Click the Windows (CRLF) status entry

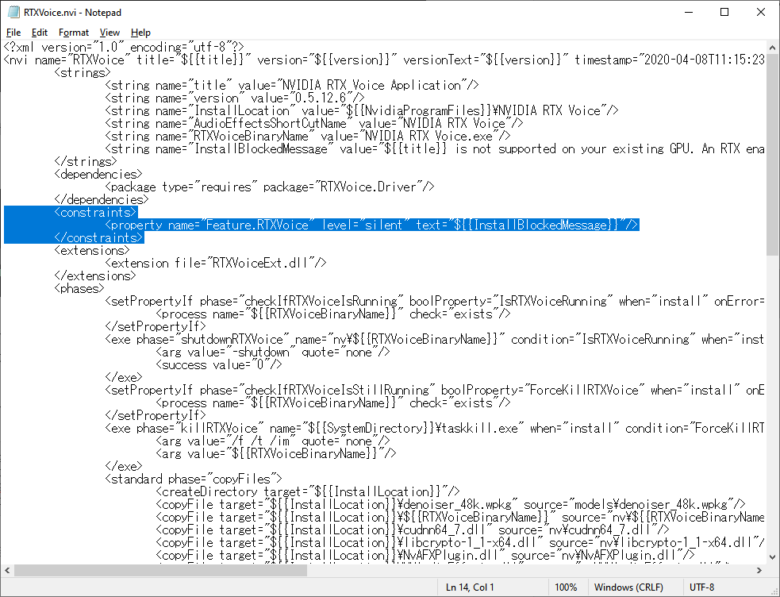(x=628, y=588)
